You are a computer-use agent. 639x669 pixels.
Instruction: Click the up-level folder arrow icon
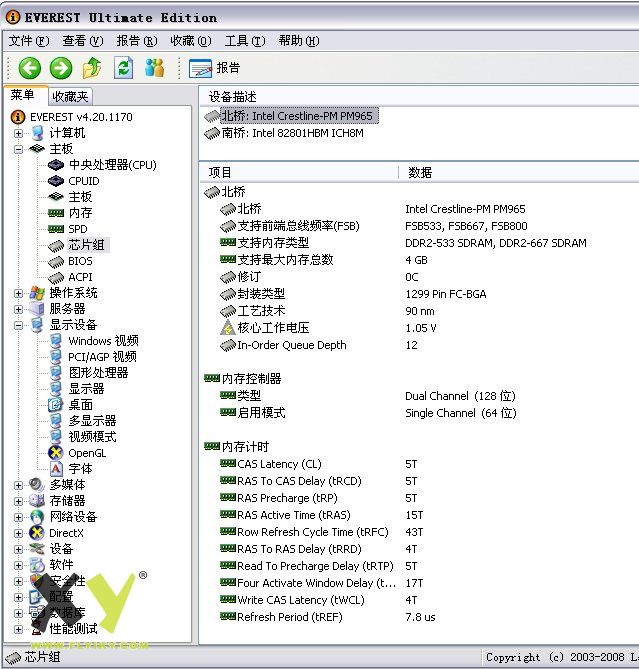pos(92,68)
